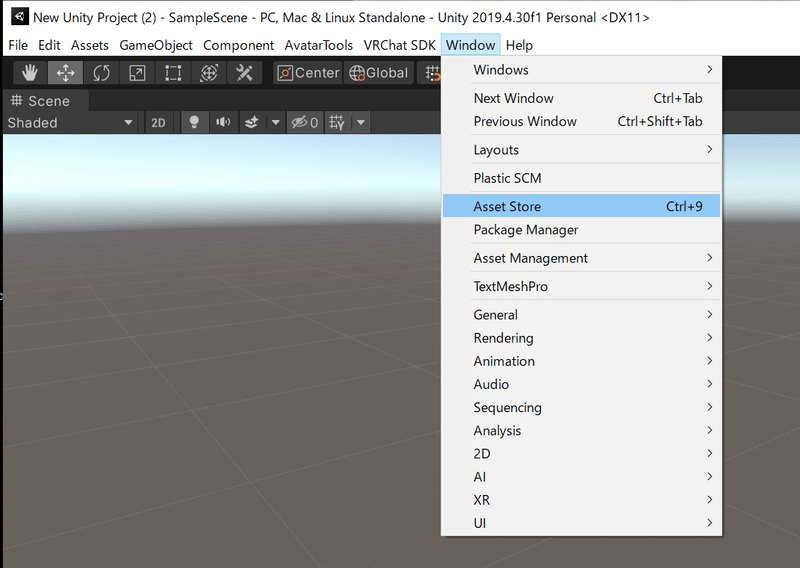The height and width of the screenshot is (568, 800).
Task: Expand the 2D submenu
Action: coord(582,454)
